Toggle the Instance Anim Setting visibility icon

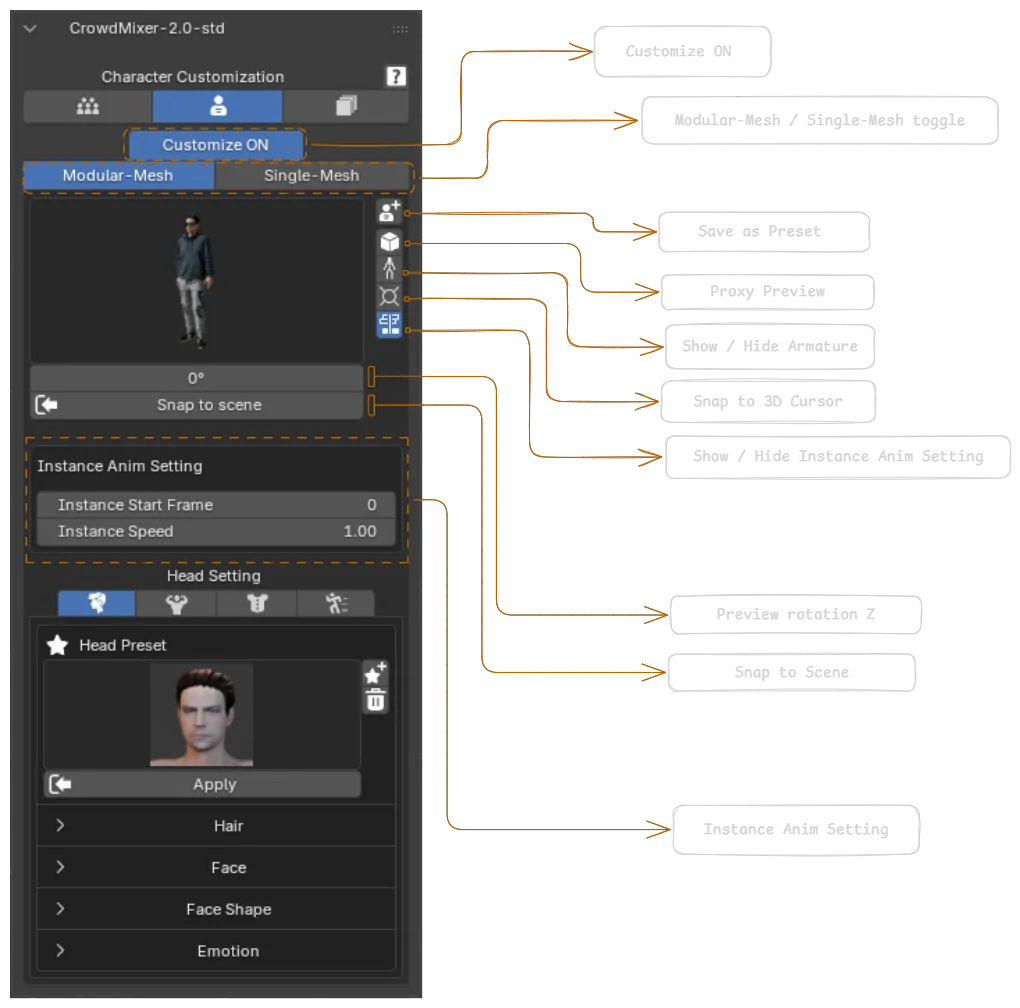tap(390, 324)
